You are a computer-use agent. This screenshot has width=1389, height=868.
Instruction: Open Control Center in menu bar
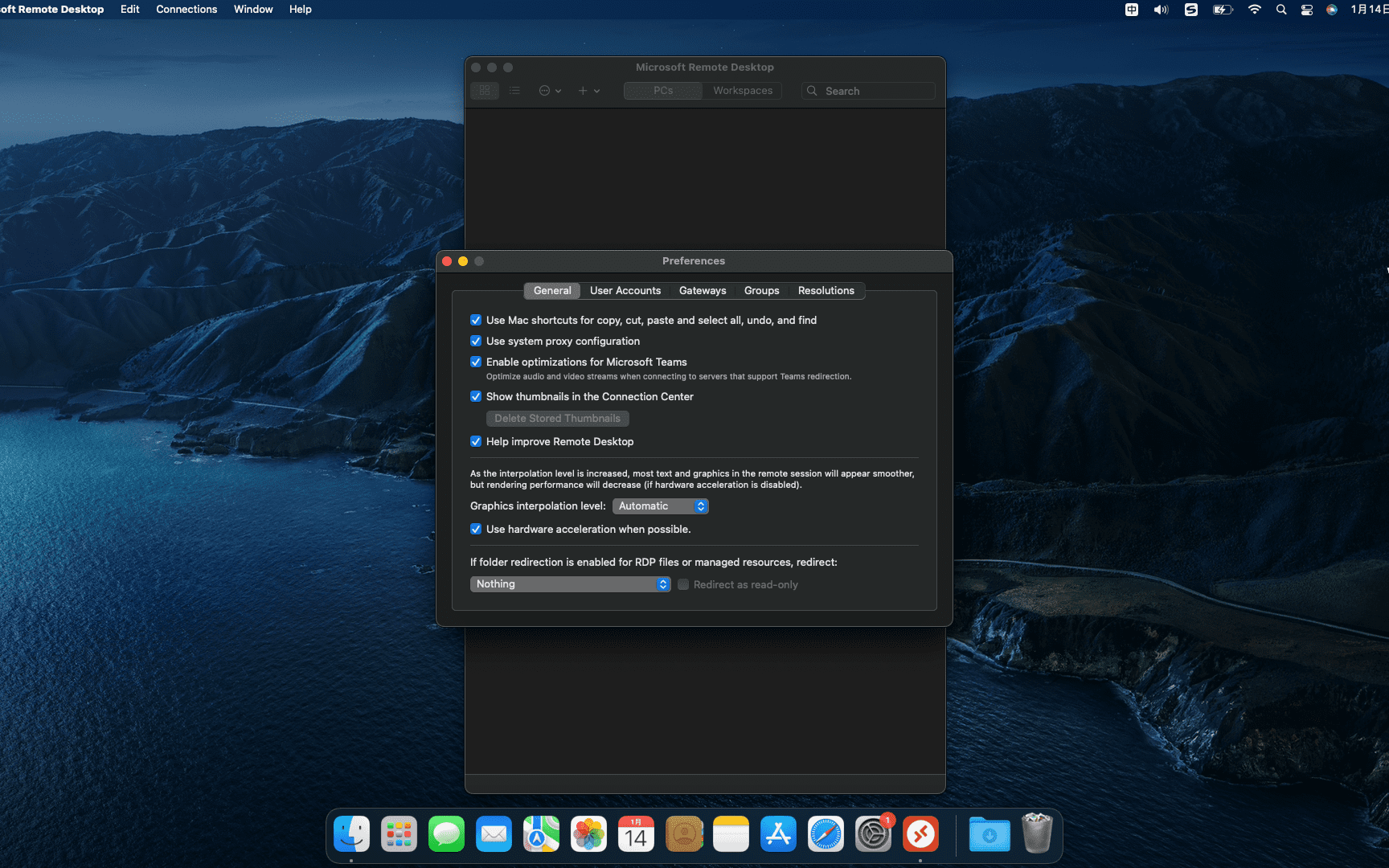[x=1307, y=10]
